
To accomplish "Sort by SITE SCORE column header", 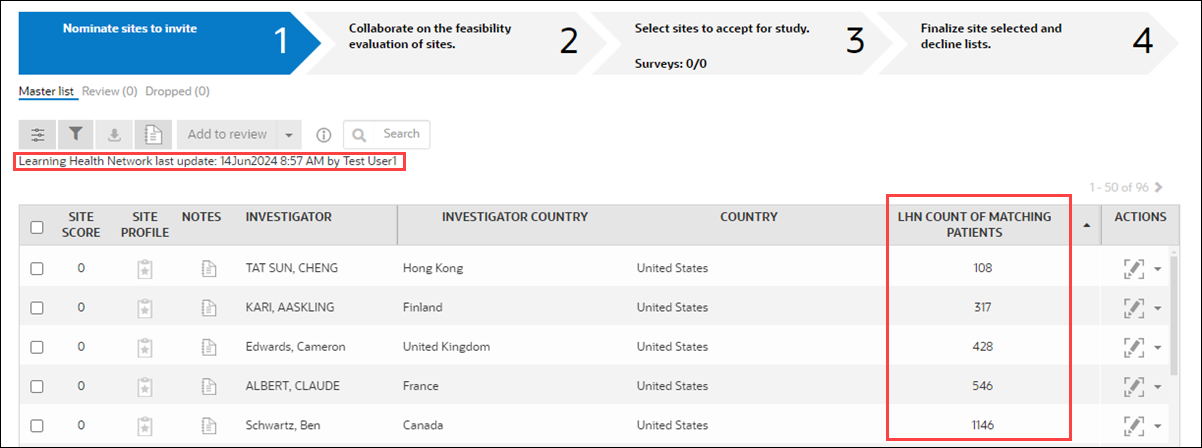I will click(81, 225).
